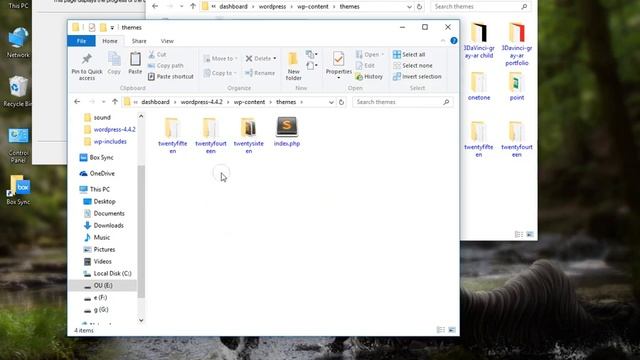Select 3DaVinci-gray-ar child folder in back window
This screenshot has width=640, height=360.
[x=479, y=41]
